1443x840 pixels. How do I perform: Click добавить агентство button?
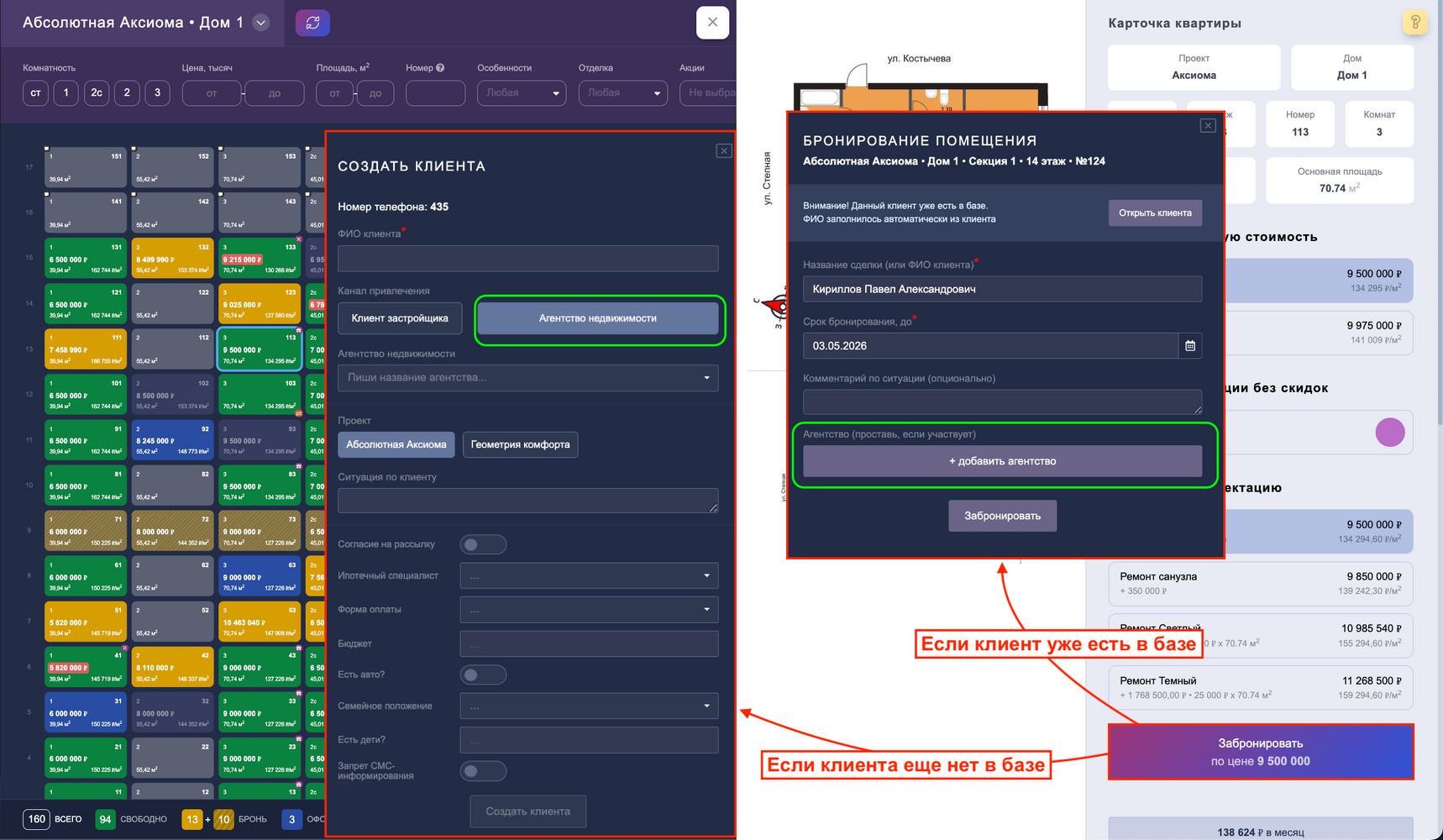(x=1002, y=461)
